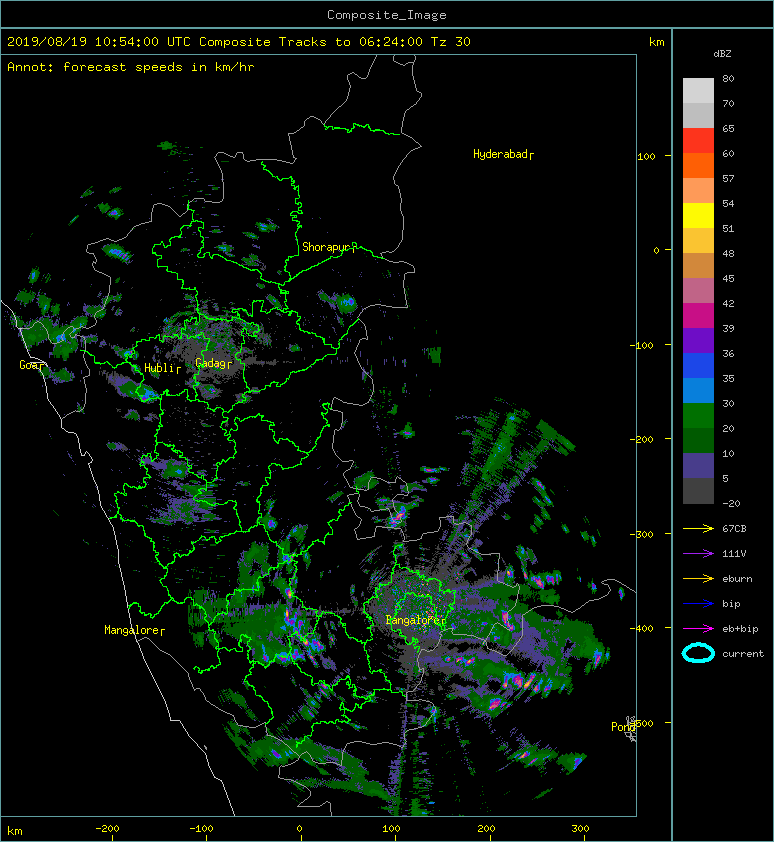Click the -200 tick on horizontal km axis
The height and width of the screenshot is (842, 774).
(x=107, y=829)
